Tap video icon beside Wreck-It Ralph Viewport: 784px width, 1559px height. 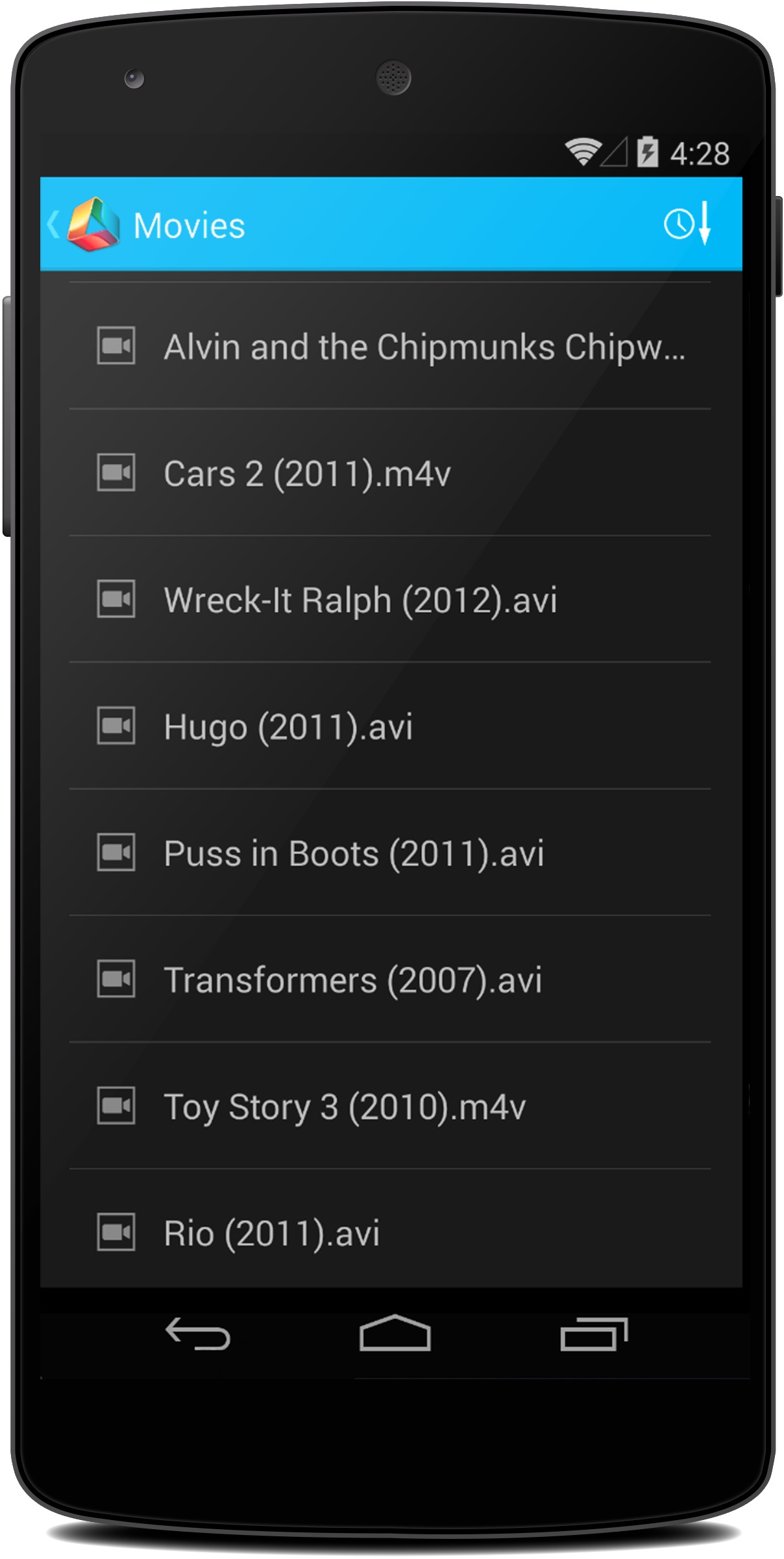tap(116, 599)
